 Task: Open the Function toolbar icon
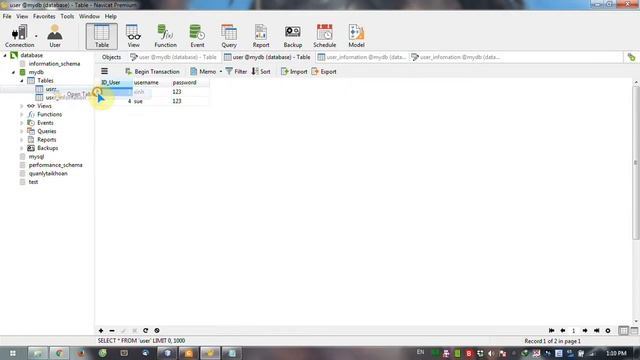pyautogui.click(x=165, y=36)
